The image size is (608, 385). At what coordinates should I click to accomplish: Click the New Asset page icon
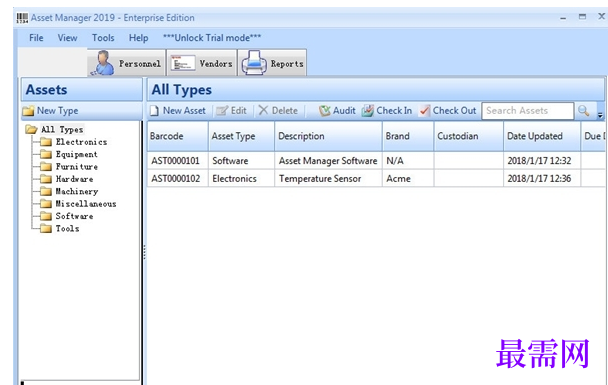click(154, 111)
